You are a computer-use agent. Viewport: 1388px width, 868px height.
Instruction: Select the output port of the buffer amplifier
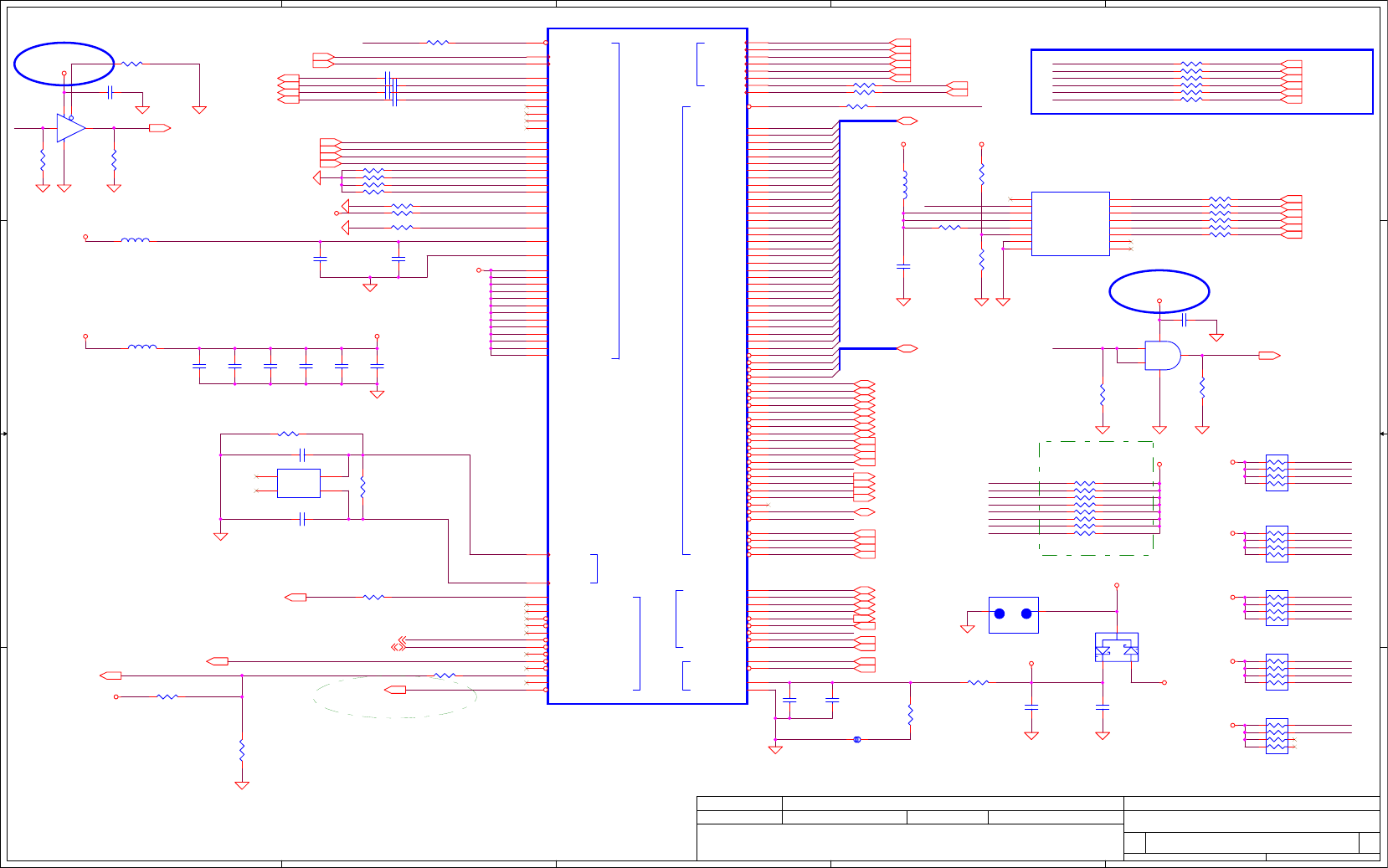click(160, 128)
